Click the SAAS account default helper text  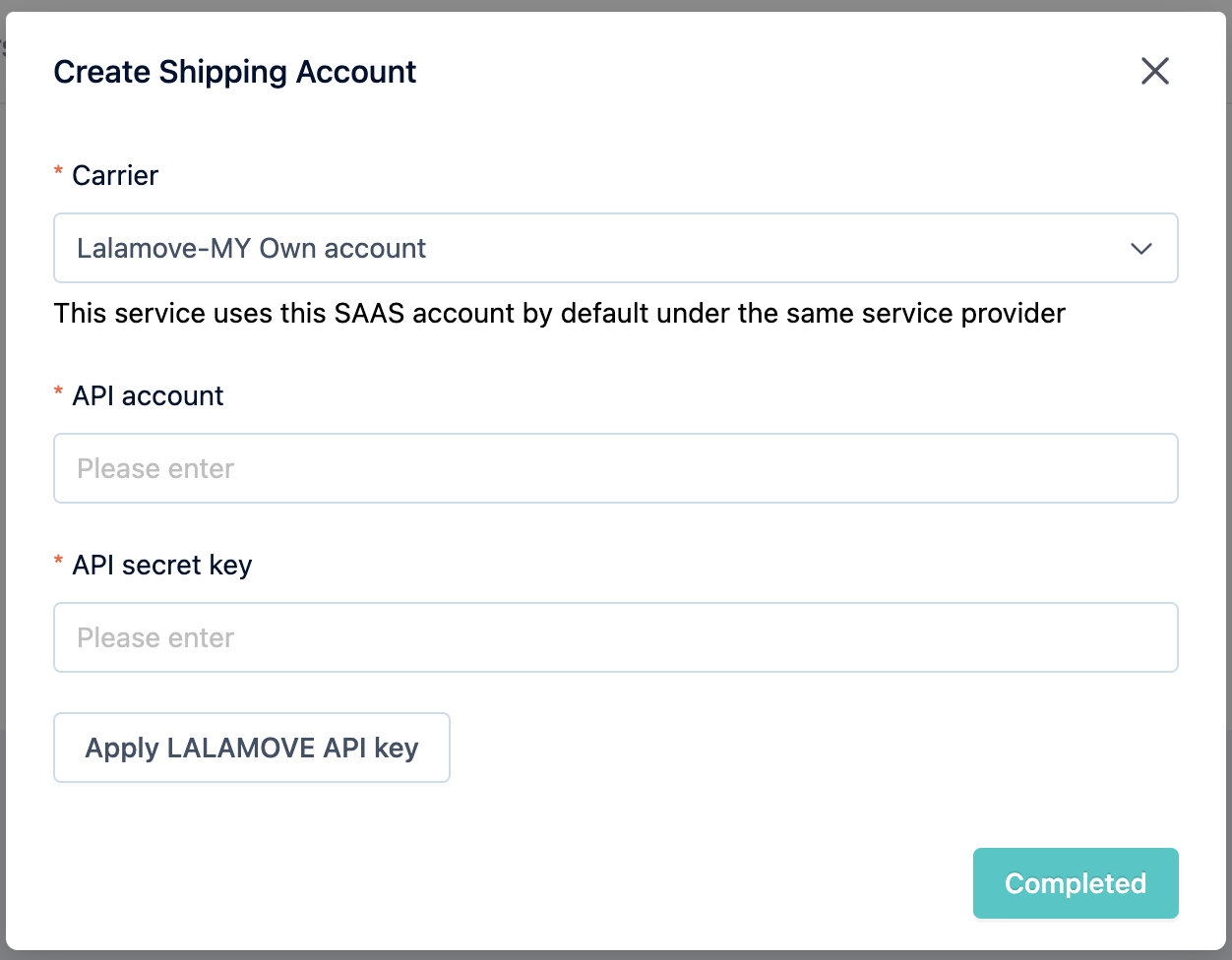(x=560, y=313)
